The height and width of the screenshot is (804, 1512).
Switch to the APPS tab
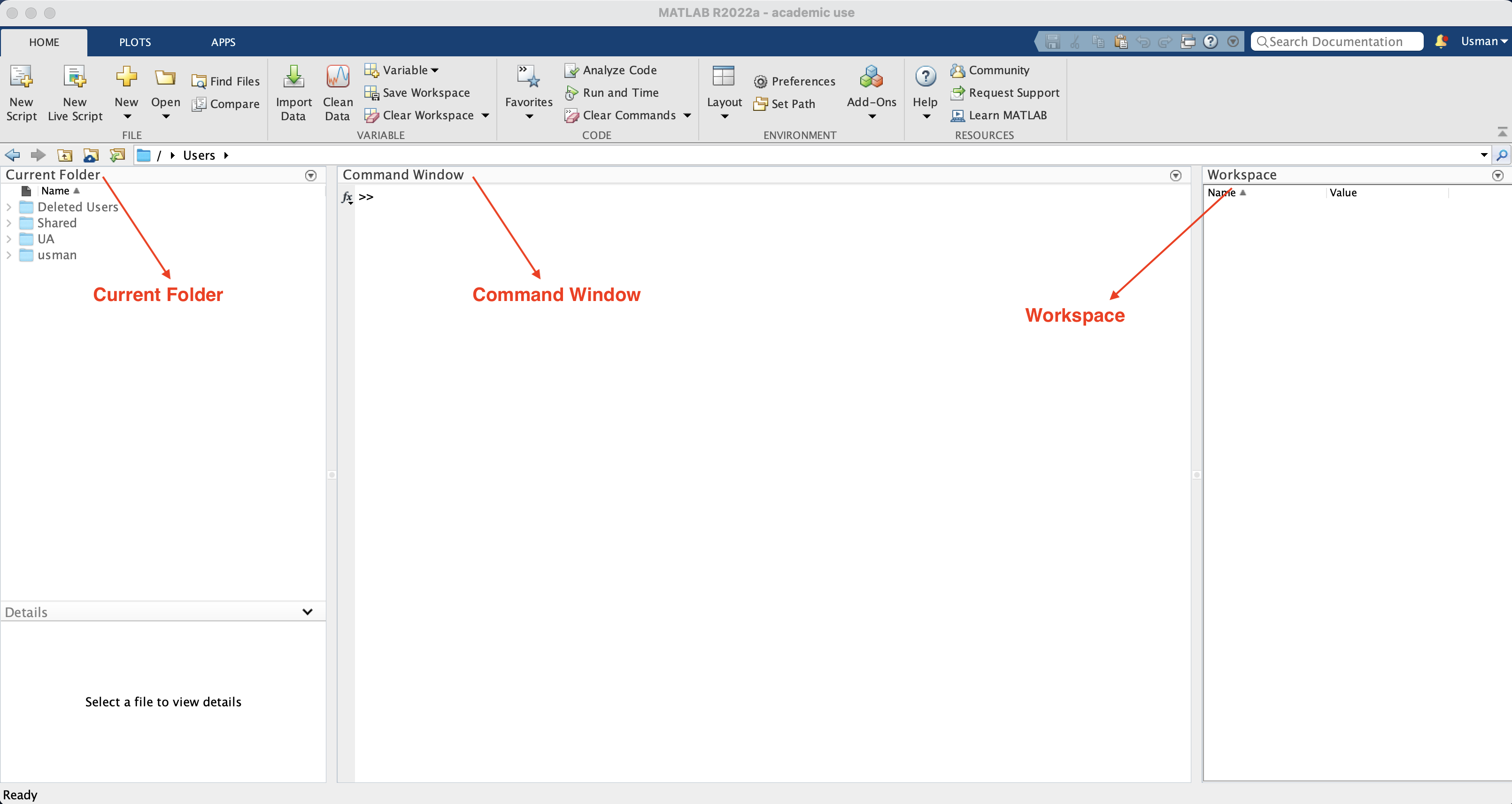click(x=223, y=42)
